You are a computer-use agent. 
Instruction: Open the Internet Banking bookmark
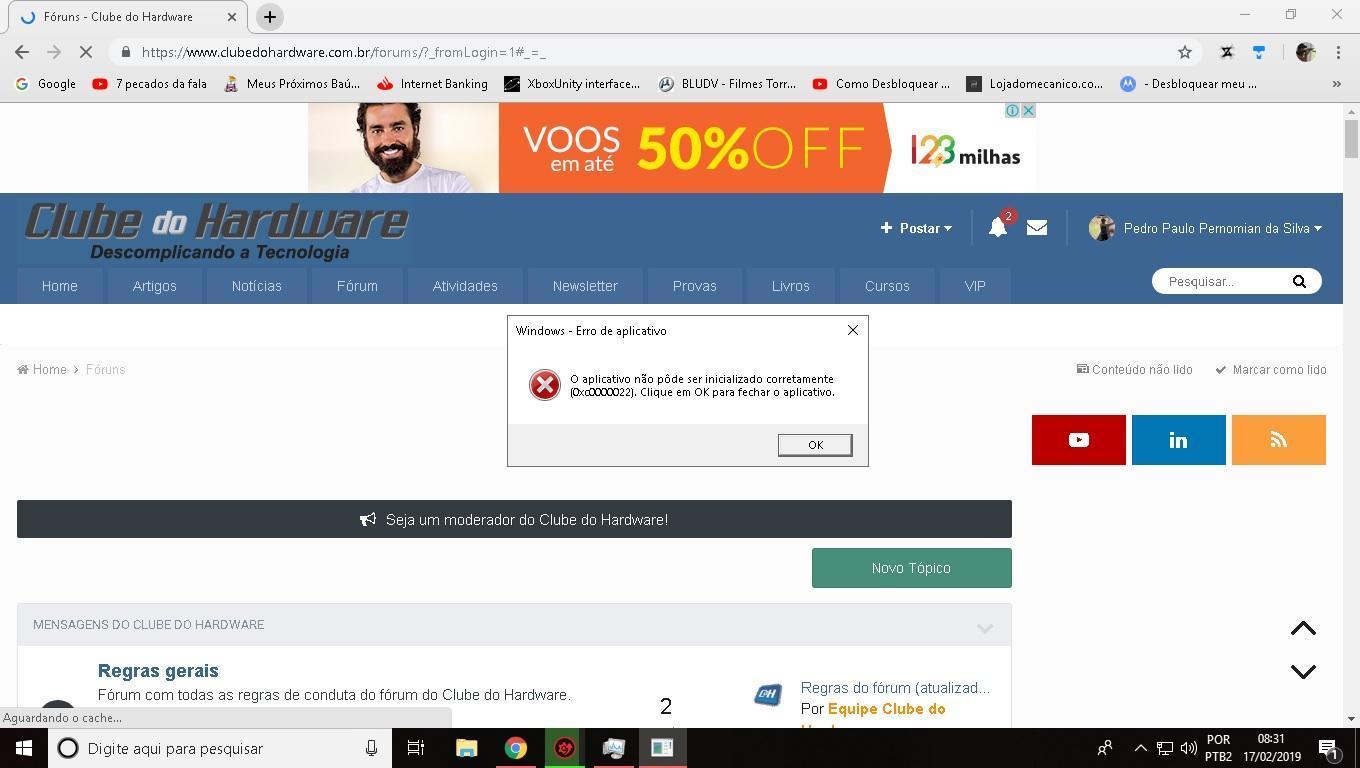(432, 84)
